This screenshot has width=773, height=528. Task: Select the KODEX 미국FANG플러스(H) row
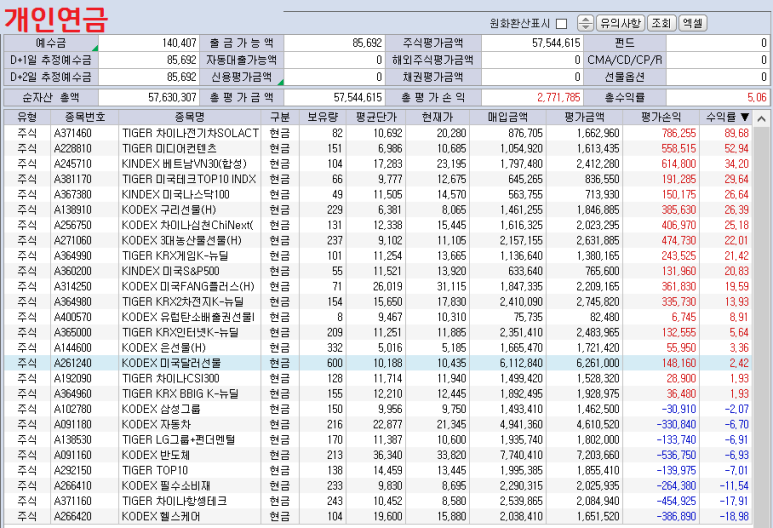point(379,286)
